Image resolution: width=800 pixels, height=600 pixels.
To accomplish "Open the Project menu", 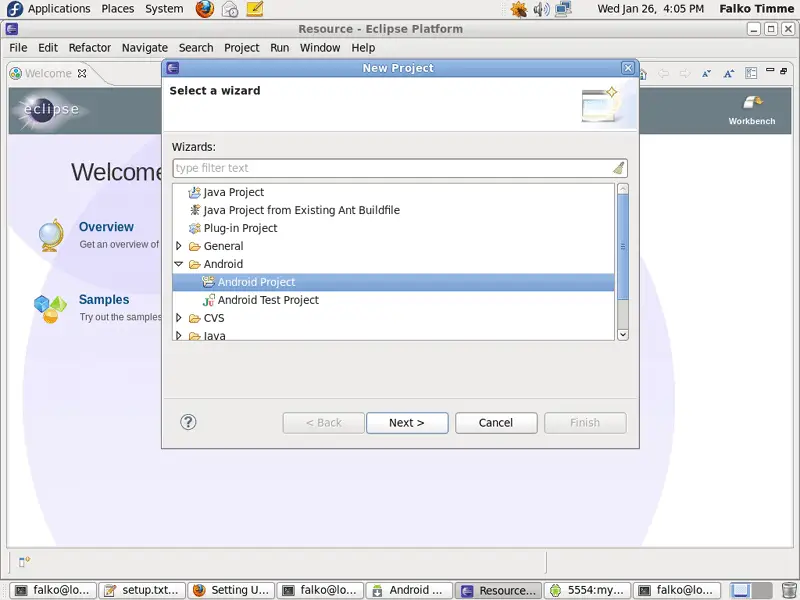I will coord(242,47).
